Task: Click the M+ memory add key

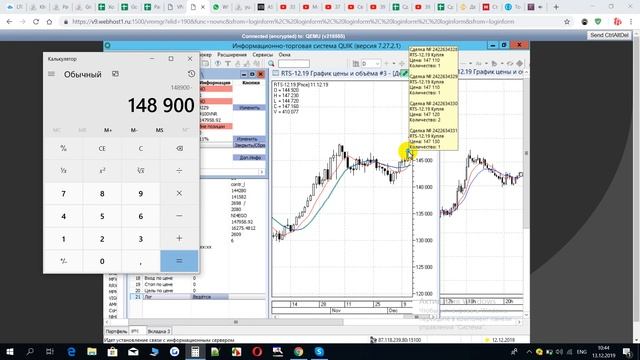Action: 108,130
